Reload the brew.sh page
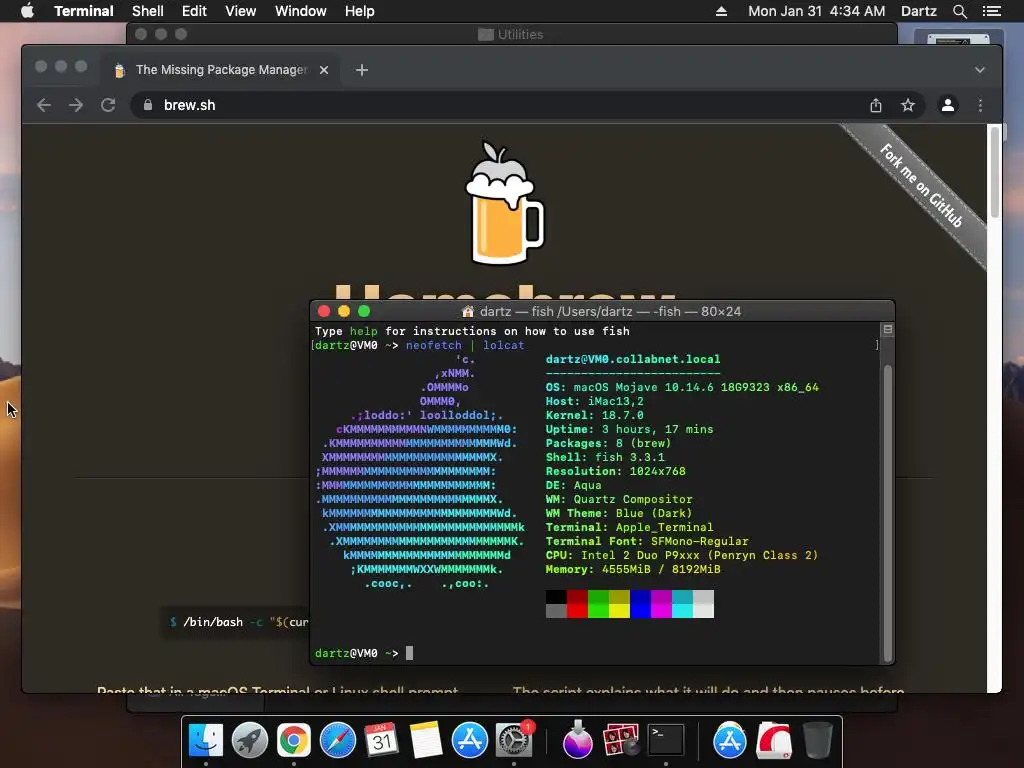 [x=108, y=105]
